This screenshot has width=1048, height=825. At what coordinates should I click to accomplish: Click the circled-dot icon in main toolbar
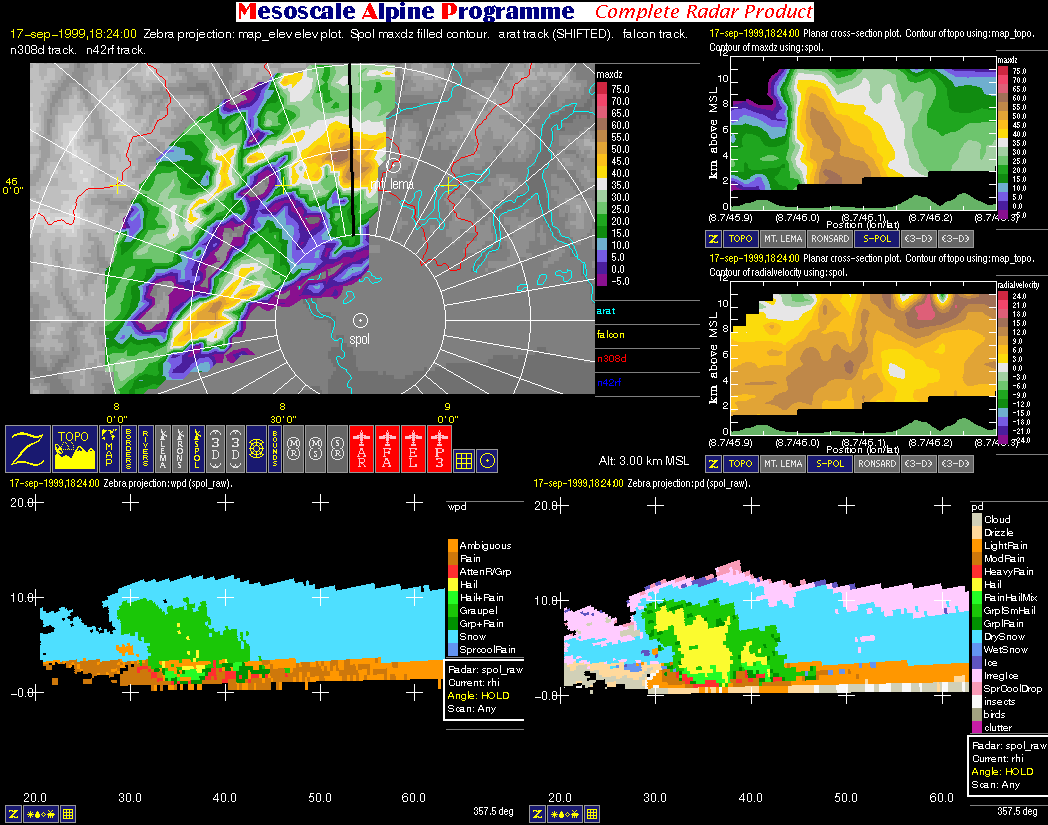pyautogui.click(x=487, y=461)
